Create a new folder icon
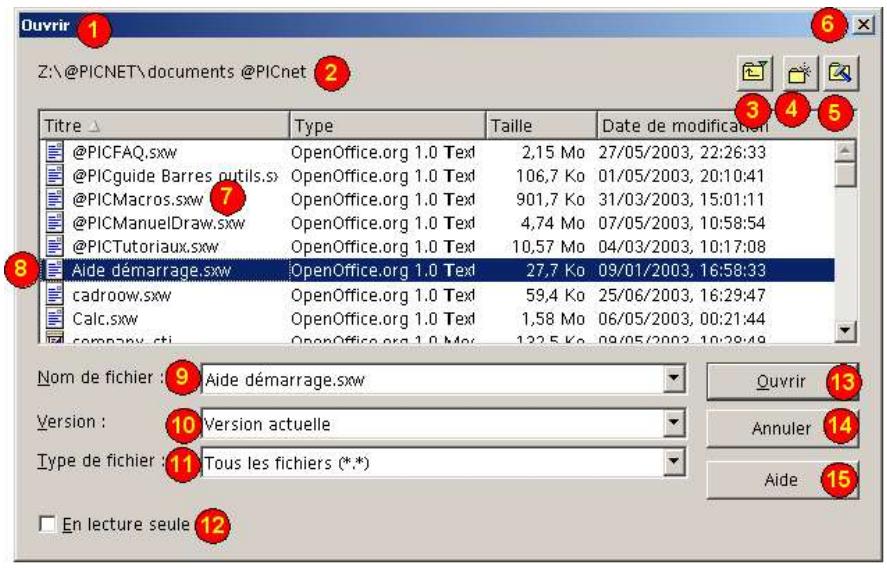Screen dimensions: 887x568 click(x=800, y=72)
